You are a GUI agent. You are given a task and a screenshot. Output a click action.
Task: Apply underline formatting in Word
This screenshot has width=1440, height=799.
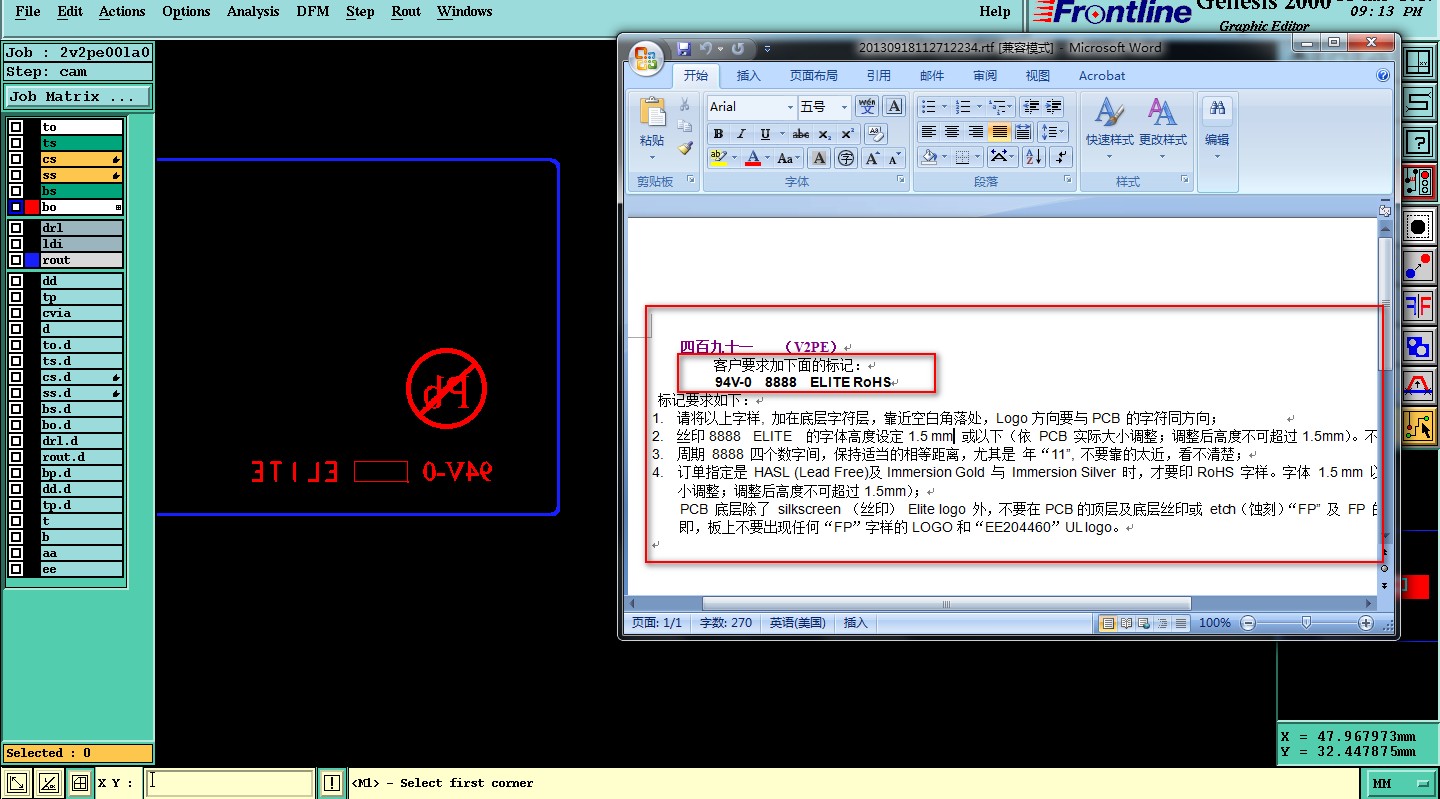pos(765,134)
